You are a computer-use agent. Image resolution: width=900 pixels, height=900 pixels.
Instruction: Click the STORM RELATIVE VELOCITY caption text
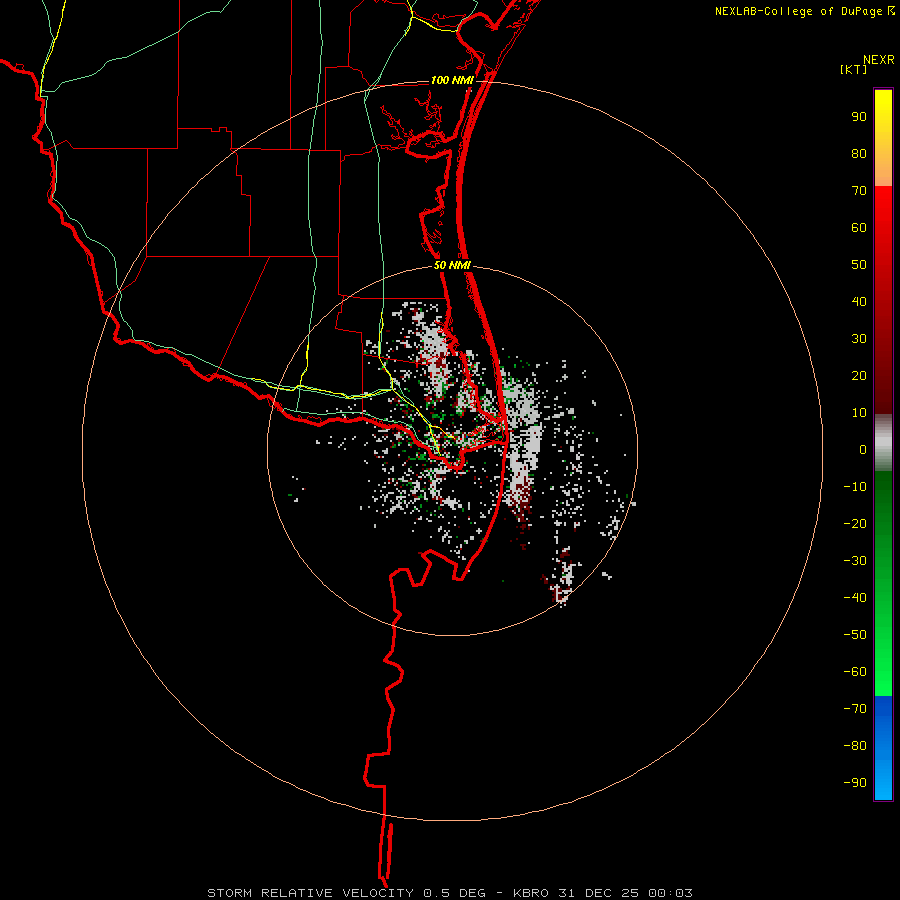coord(311,893)
